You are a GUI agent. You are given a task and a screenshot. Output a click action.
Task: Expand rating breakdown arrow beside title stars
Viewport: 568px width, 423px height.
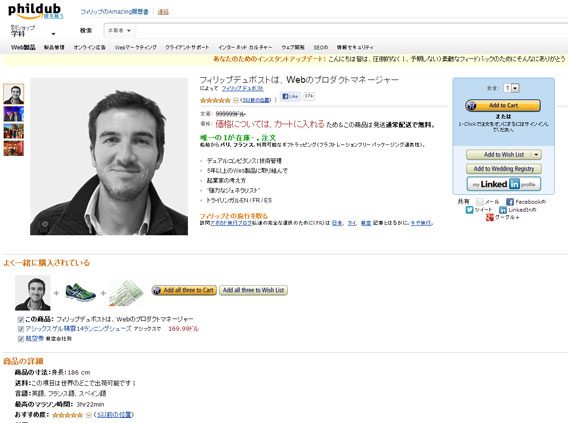[235, 100]
